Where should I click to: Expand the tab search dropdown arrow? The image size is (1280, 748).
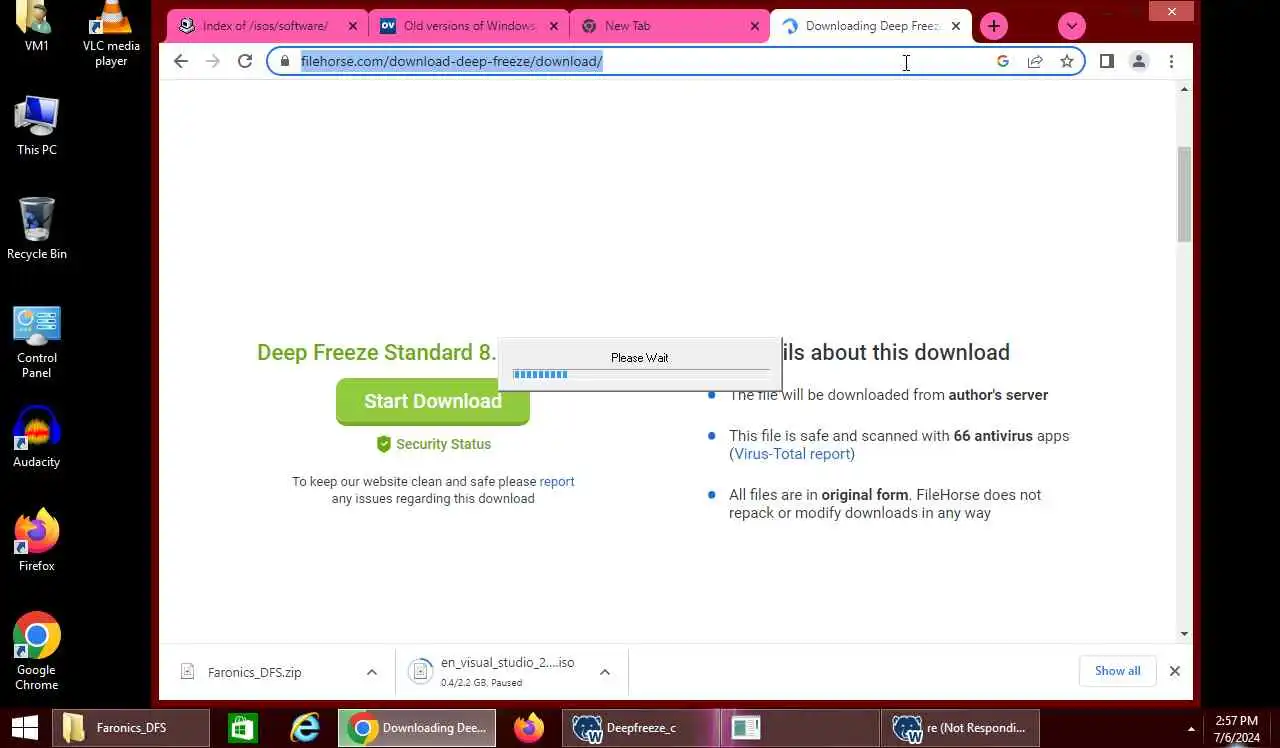1071,26
